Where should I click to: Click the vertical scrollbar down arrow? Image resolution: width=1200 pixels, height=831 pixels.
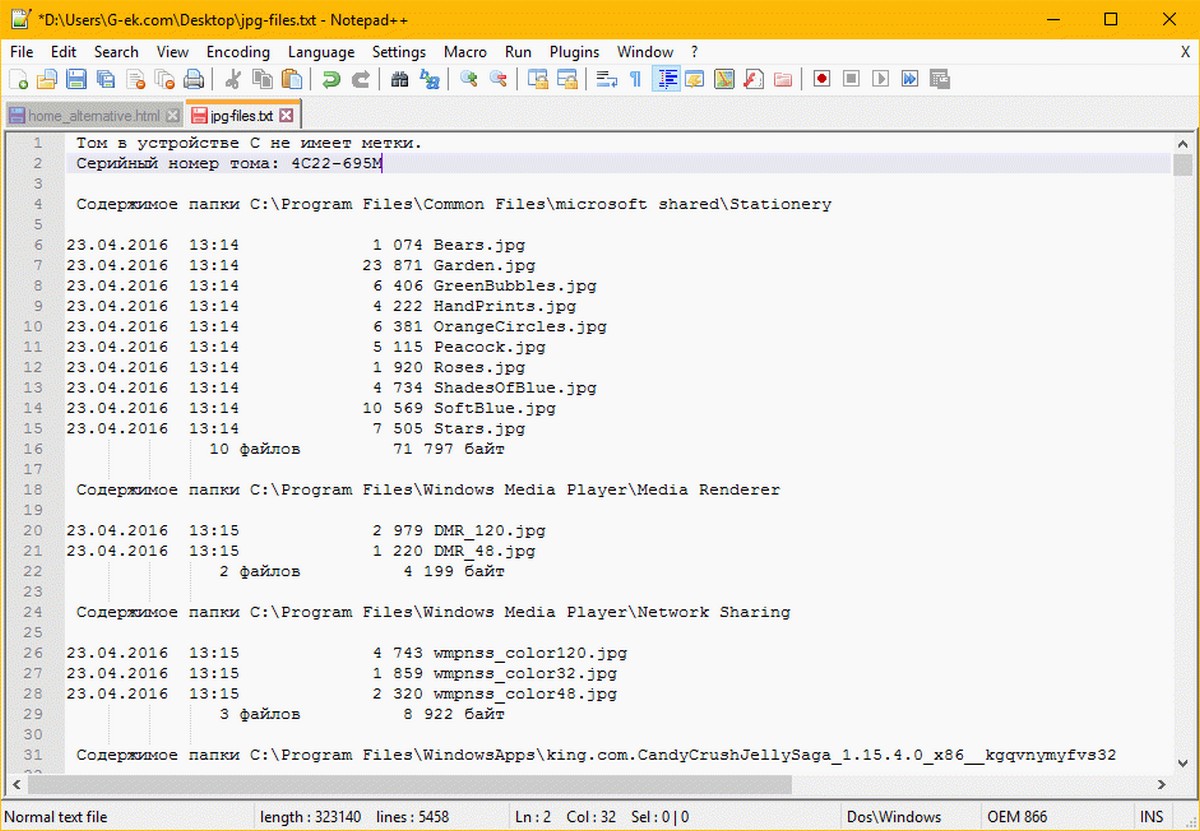[1183, 762]
